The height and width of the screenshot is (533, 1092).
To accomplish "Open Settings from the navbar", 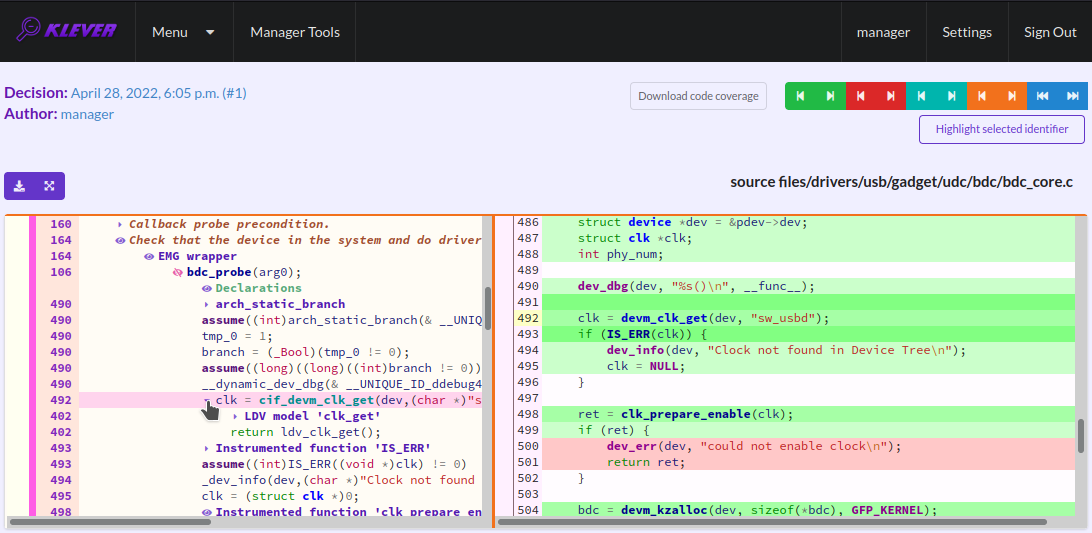I will tap(967, 32).
